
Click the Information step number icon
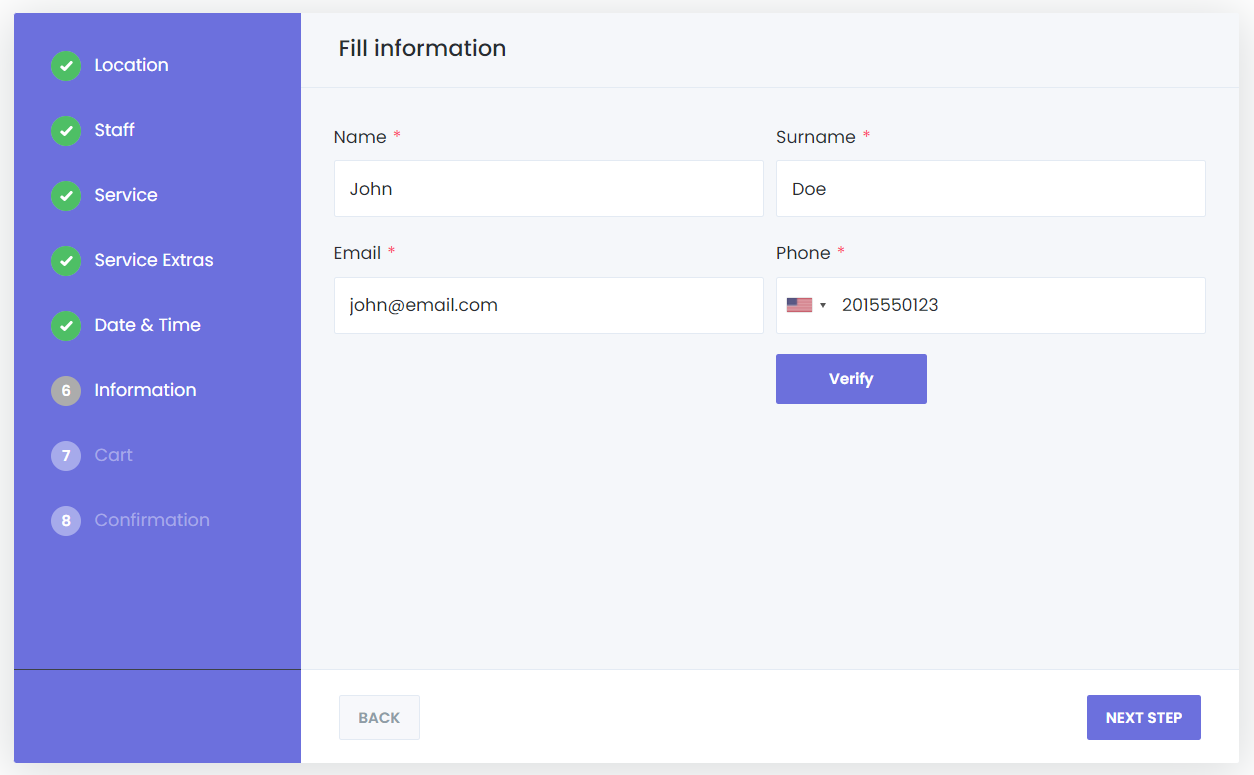click(x=65, y=390)
